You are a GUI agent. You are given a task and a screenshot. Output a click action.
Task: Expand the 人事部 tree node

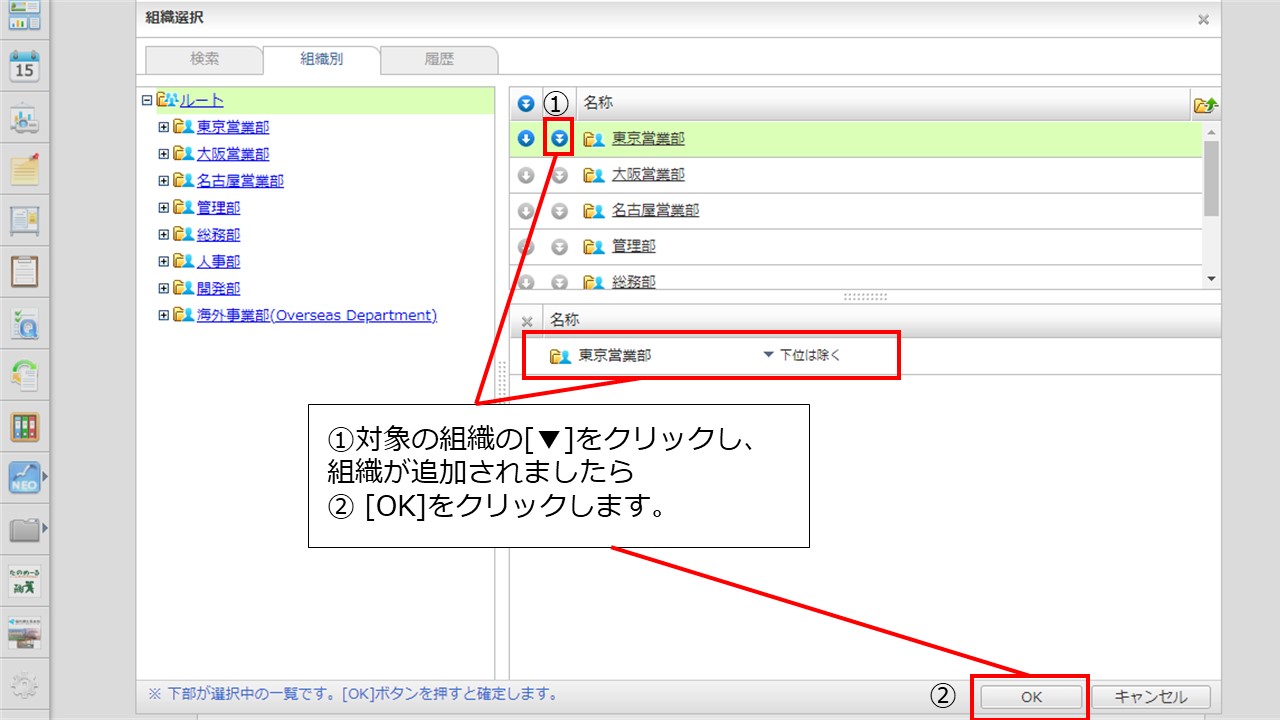(x=164, y=262)
